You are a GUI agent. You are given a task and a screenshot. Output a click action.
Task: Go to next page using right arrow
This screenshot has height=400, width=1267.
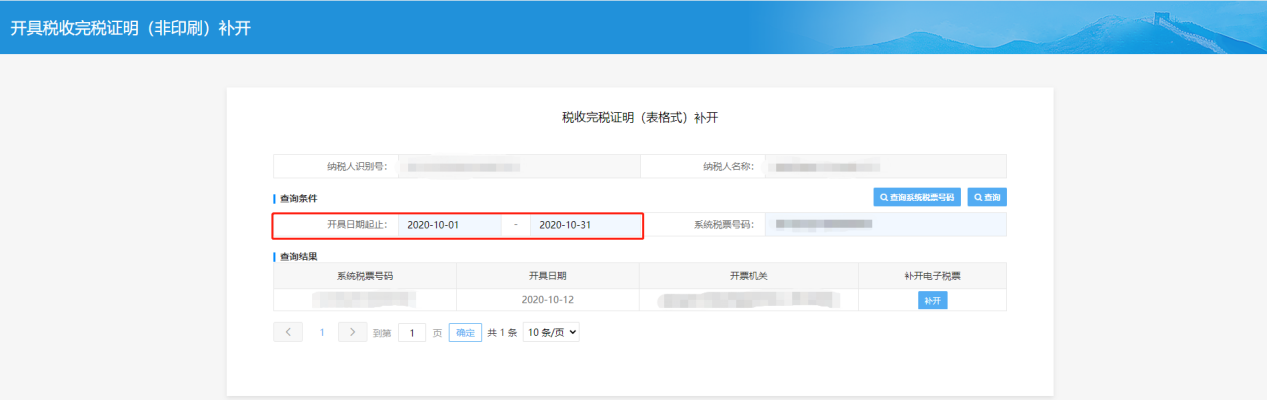pyautogui.click(x=353, y=332)
